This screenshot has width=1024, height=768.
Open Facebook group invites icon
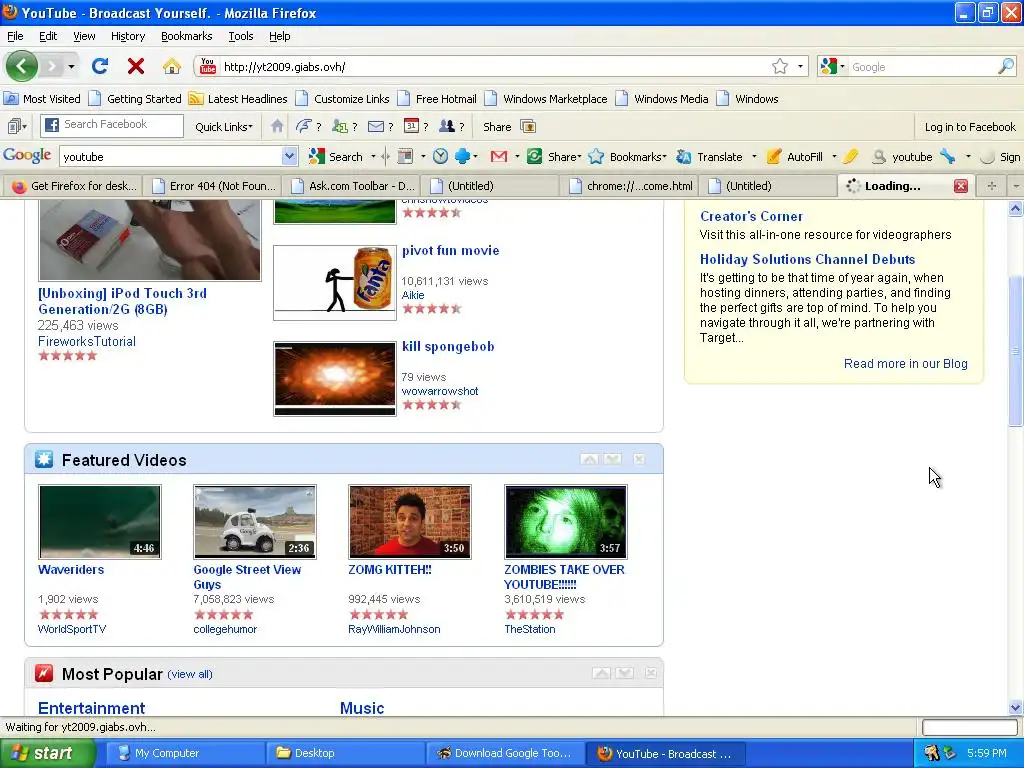[447, 126]
